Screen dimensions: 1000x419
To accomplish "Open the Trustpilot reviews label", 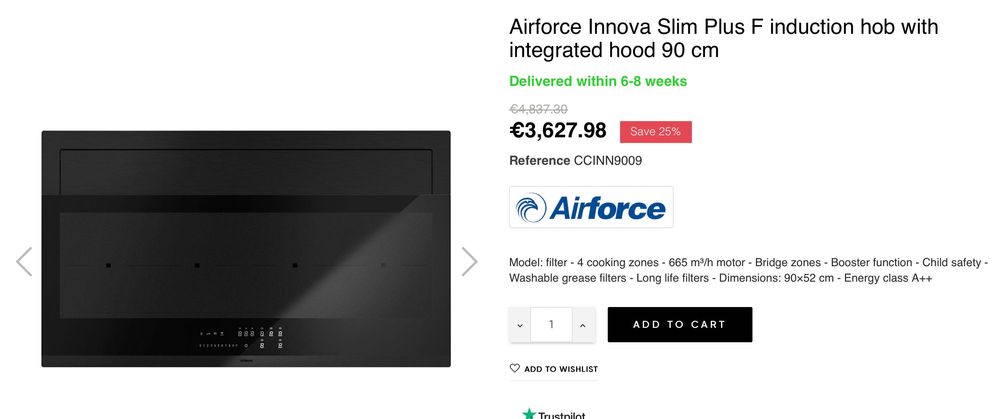I will pos(561,414).
